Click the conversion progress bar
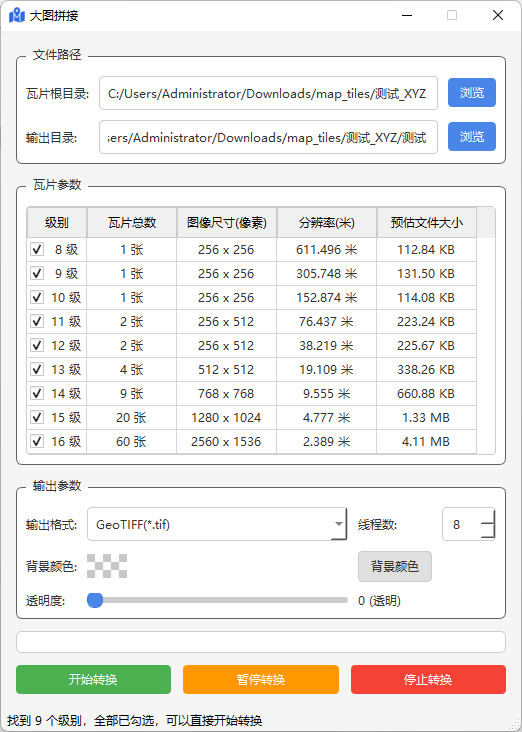This screenshot has width=522, height=732. [261, 642]
